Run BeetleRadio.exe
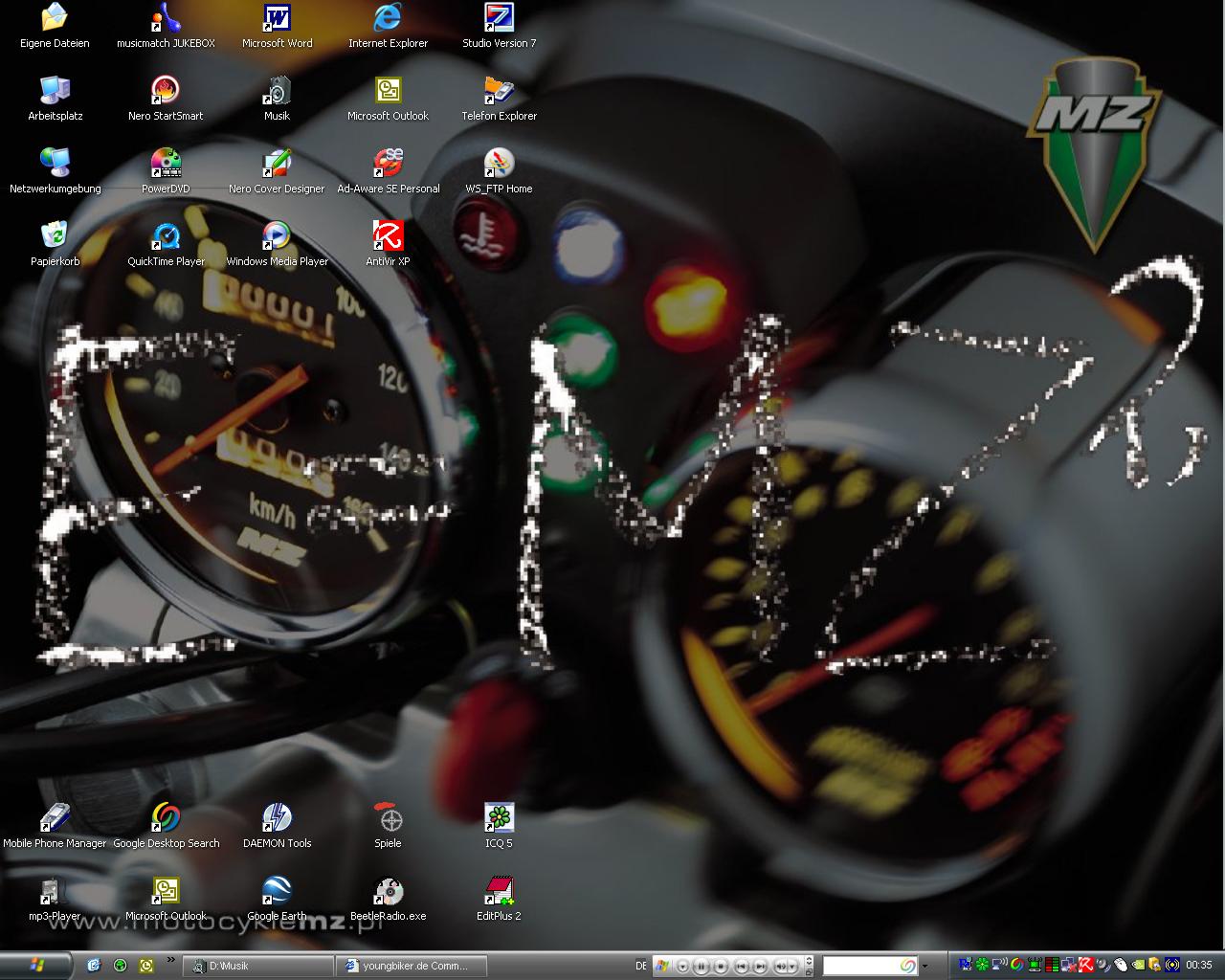 [388, 899]
